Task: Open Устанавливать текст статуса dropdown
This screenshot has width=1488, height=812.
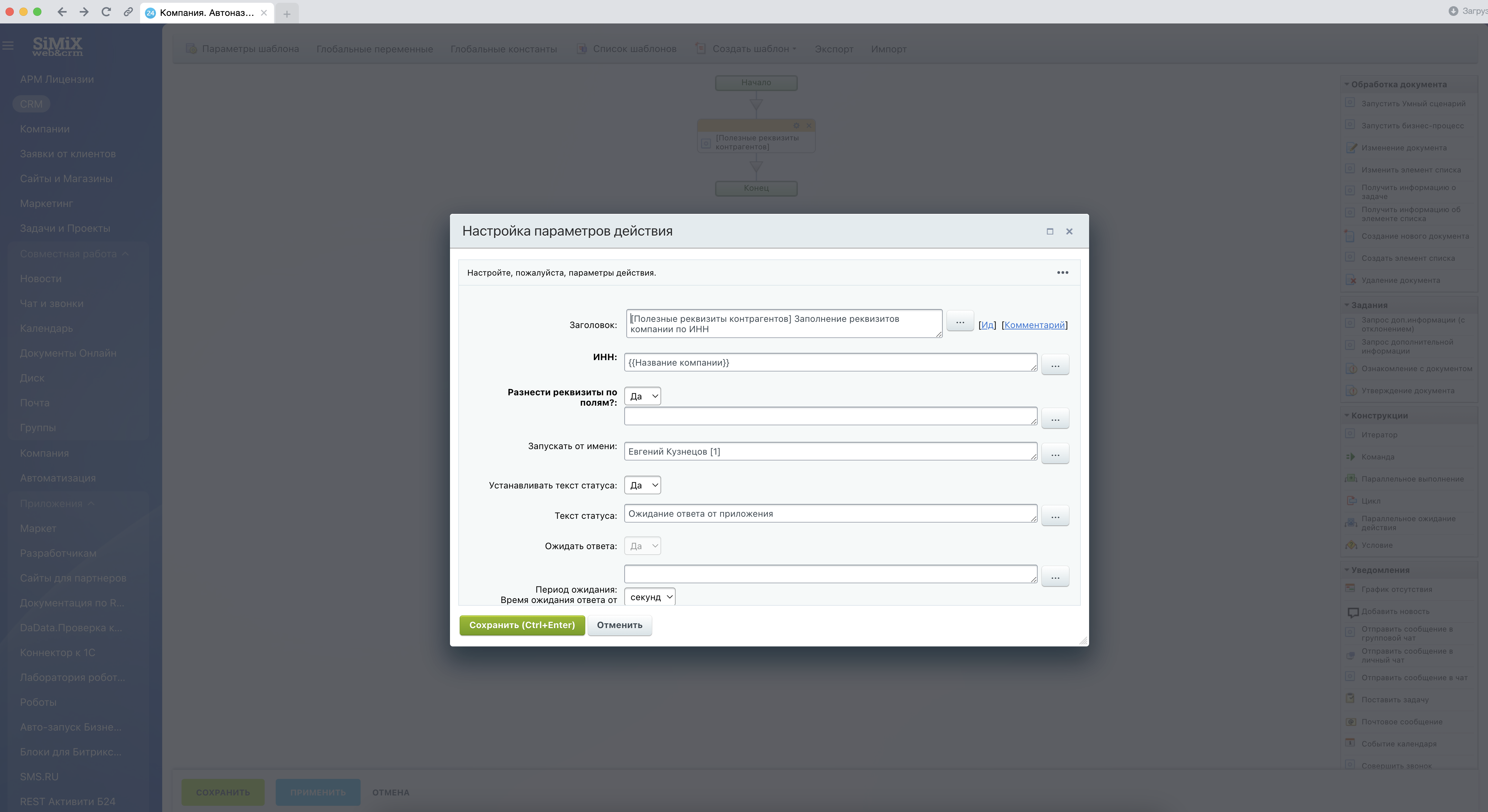Action: coord(642,485)
